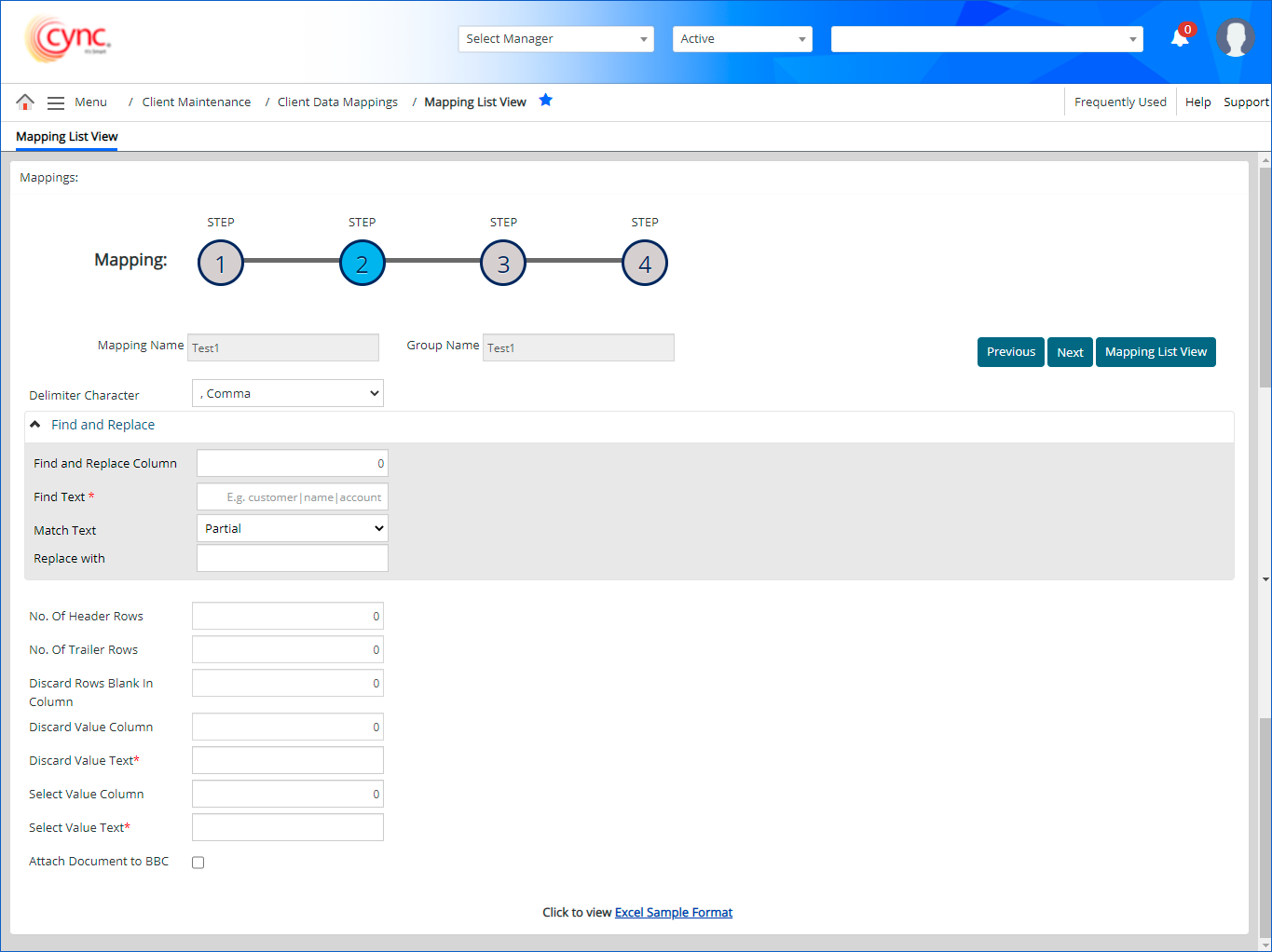The width and height of the screenshot is (1272, 952).
Task: Open the notifications bell icon
Action: pos(1180,38)
